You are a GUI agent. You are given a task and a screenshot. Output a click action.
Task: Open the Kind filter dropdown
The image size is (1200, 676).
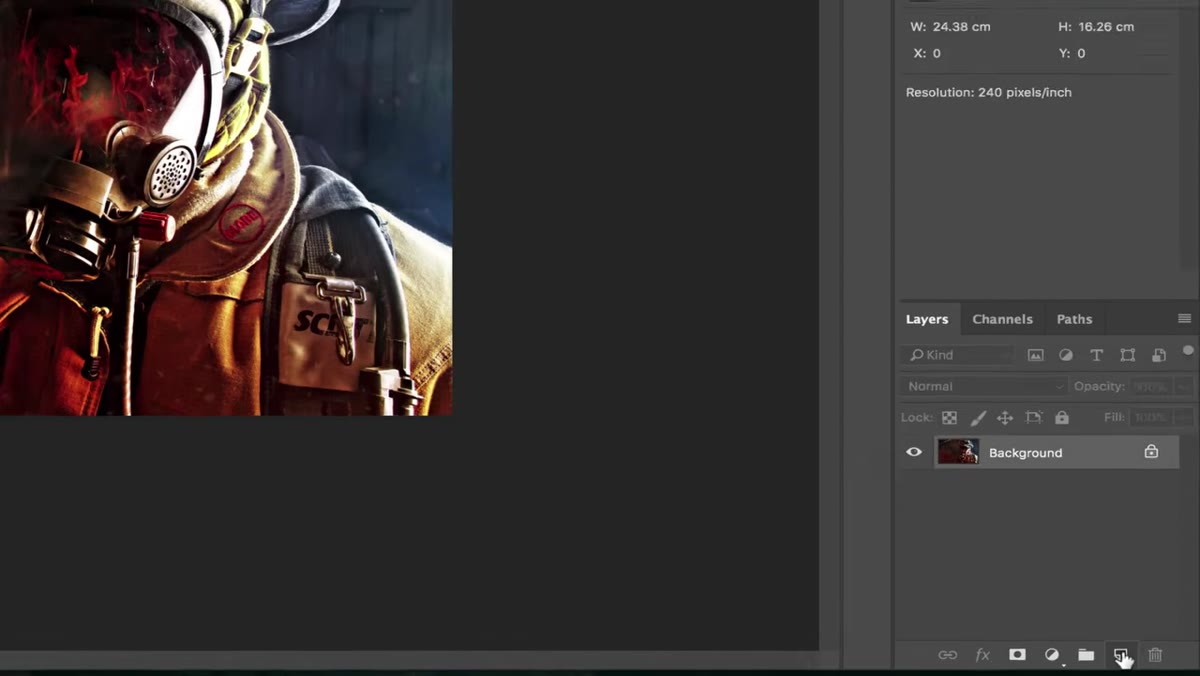959,355
